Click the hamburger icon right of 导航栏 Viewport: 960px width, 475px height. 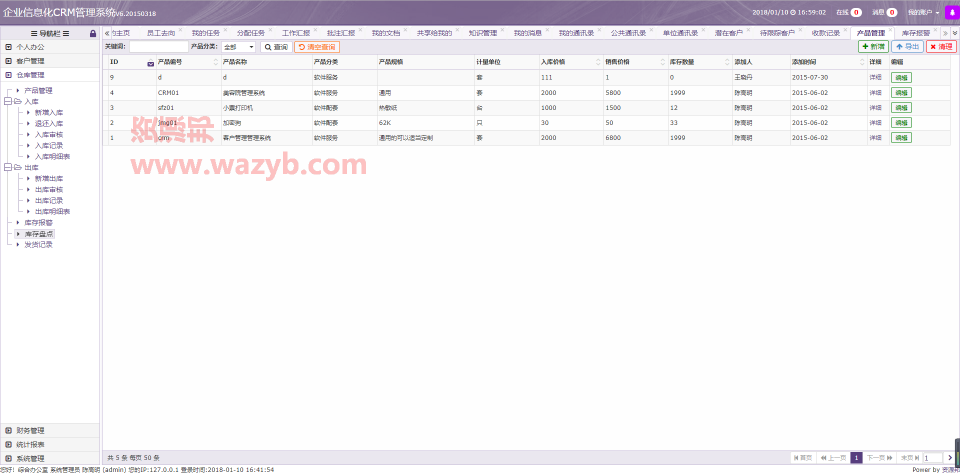click(66, 34)
